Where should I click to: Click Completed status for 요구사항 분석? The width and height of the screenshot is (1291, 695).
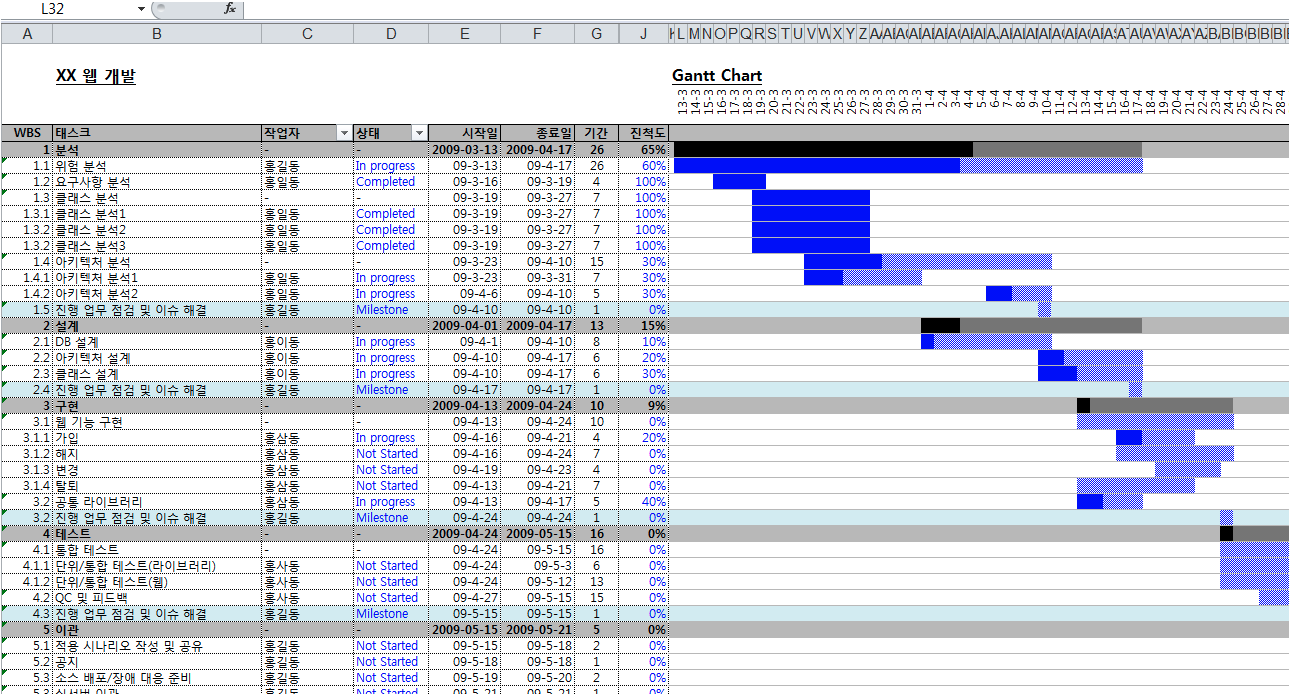[385, 182]
